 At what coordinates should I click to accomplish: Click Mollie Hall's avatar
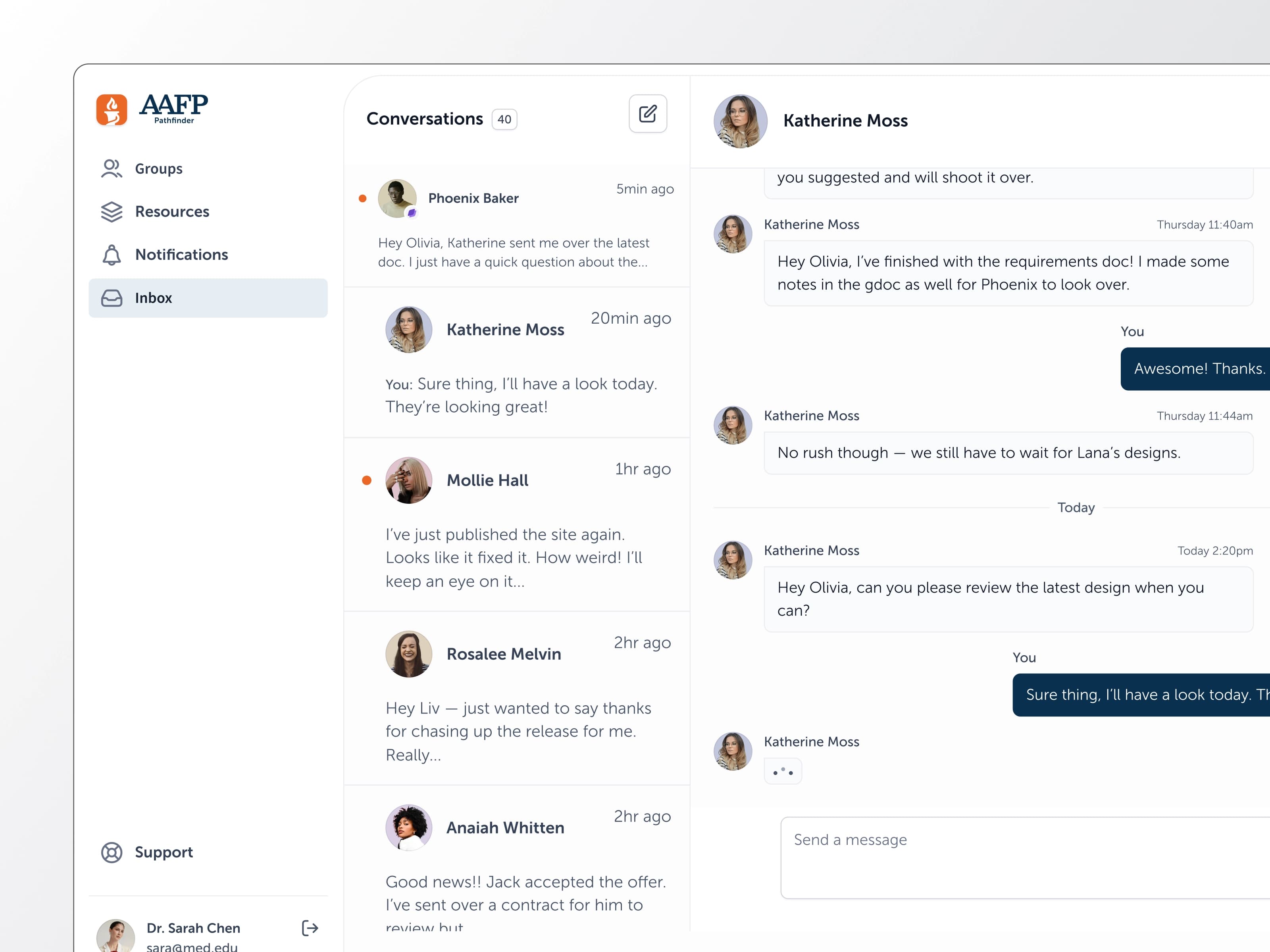pyautogui.click(x=409, y=480)
